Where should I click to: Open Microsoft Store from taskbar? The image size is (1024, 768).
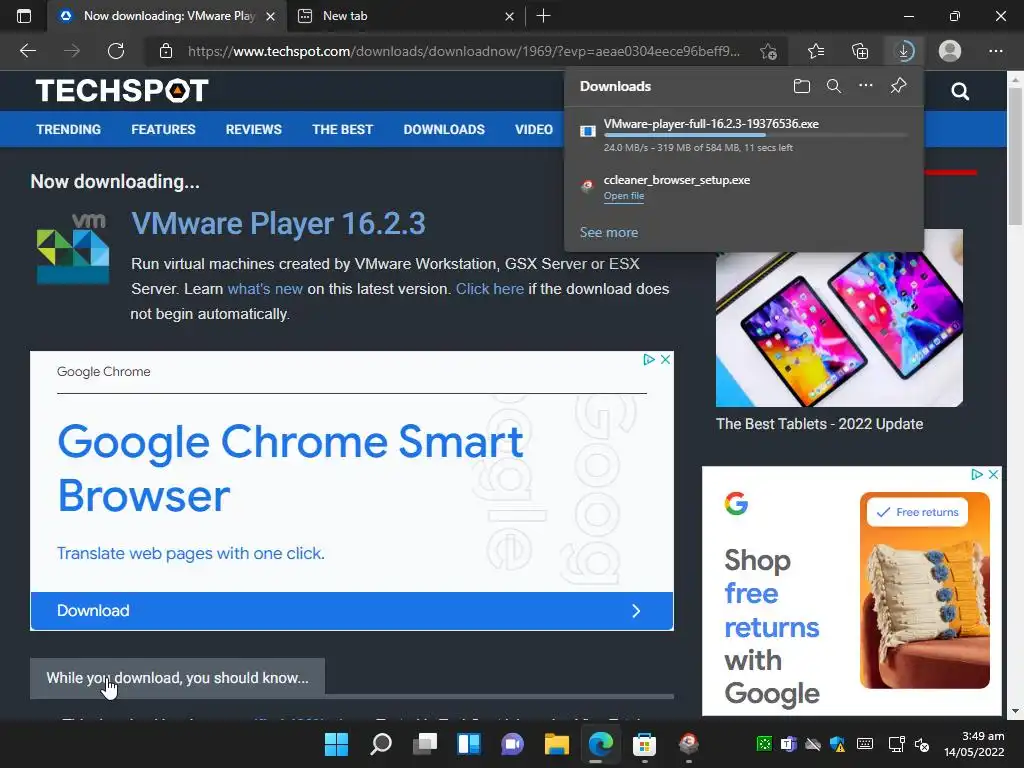(x=644, y=743)
